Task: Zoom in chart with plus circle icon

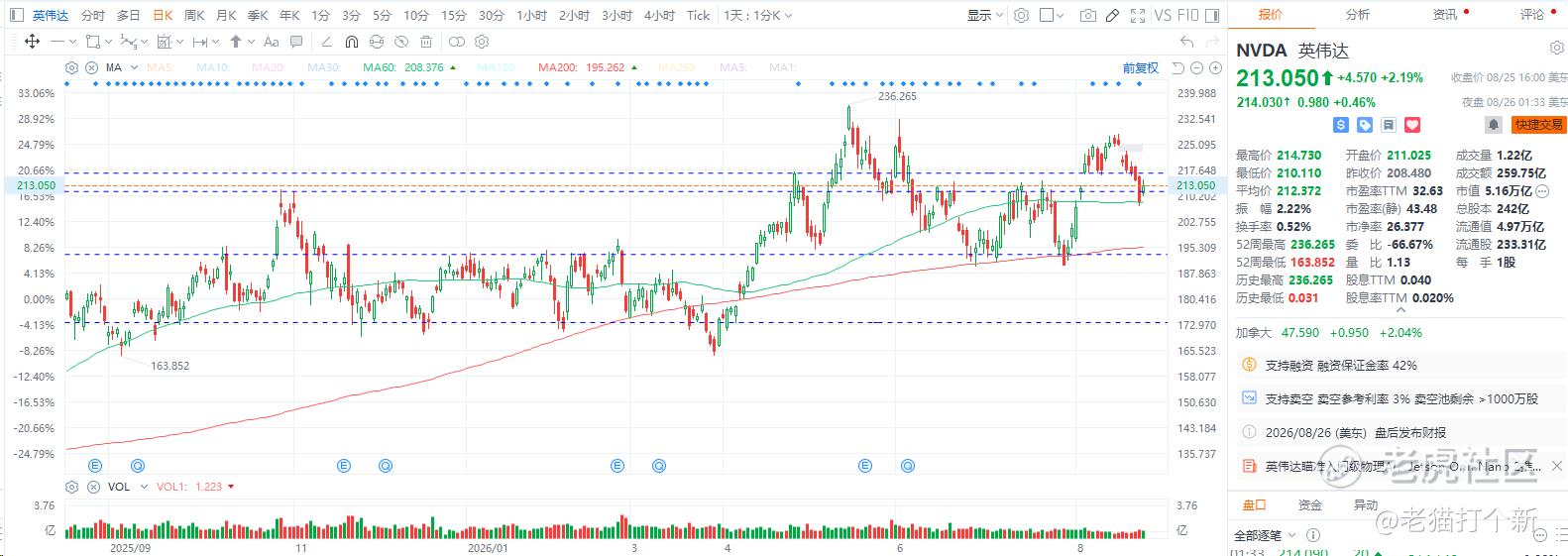Action: [x=1214, y=67]
